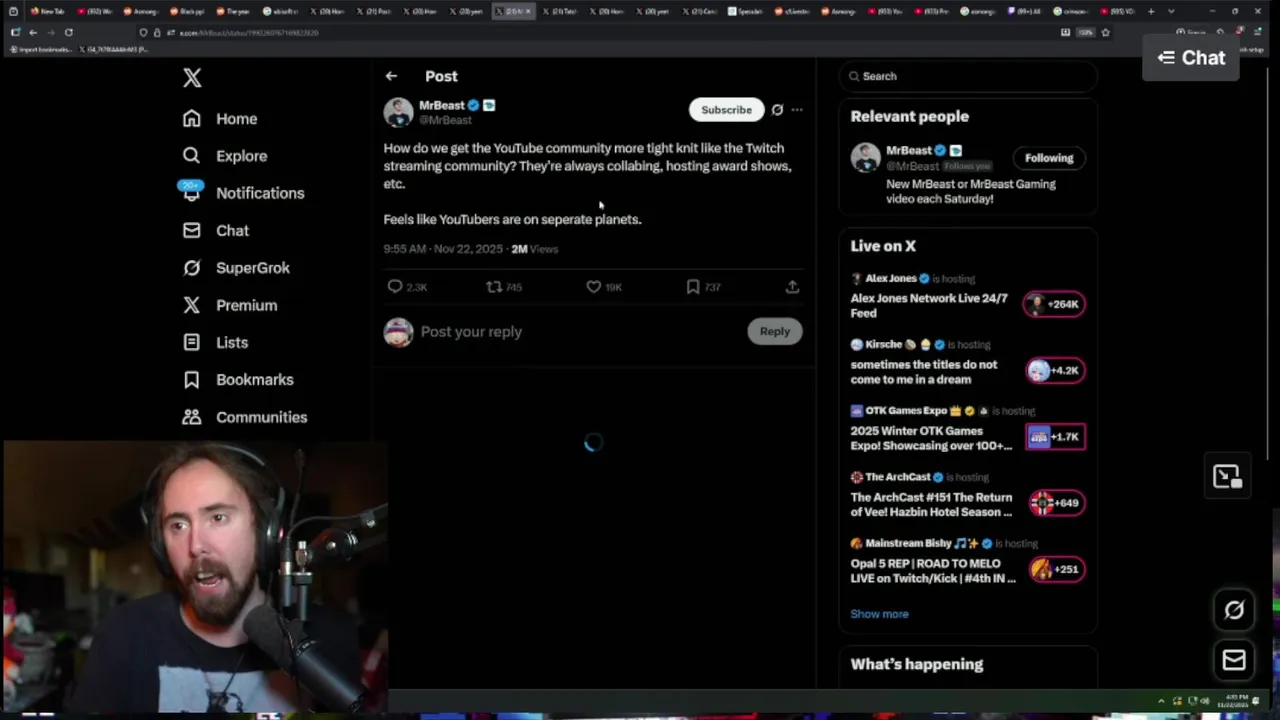Open the Opal 5 REP live stream
This screenshot has height=720, width=1280.
pos(933,570)
